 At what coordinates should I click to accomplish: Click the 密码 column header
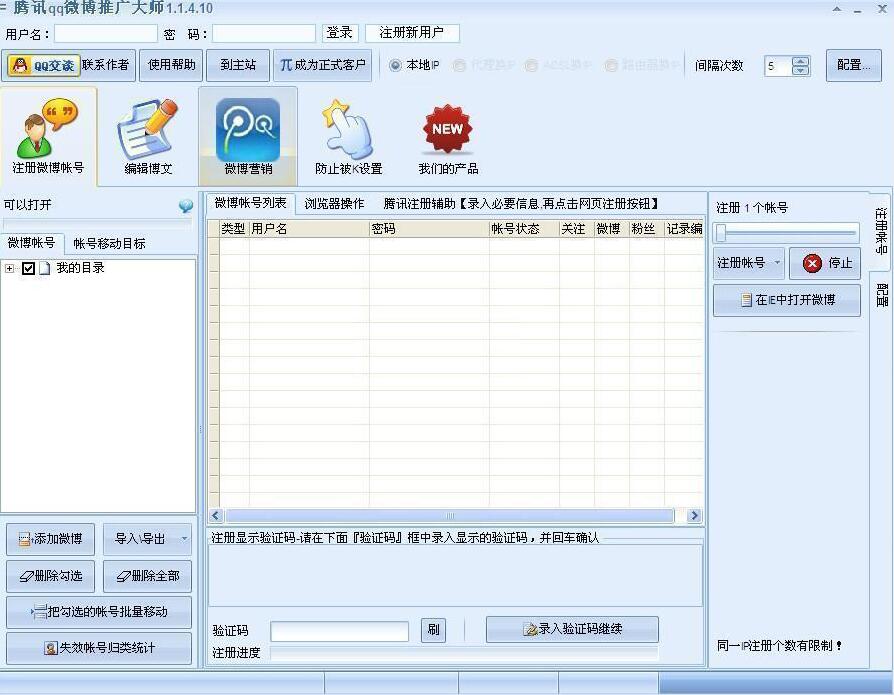tap(429, 229)
